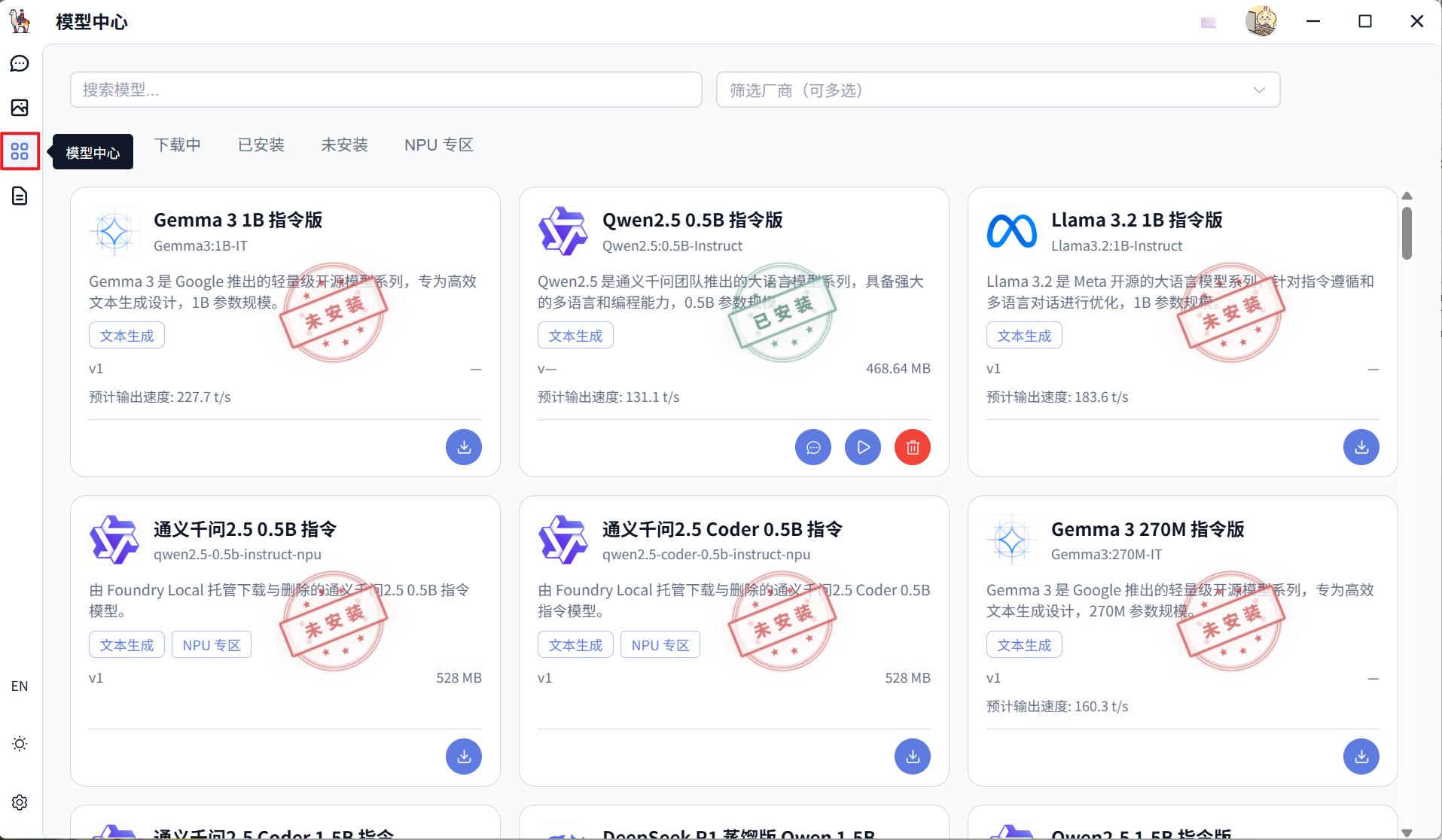Click the Gemma3:1B-IT identifier text
Screen dimensions: 1442x840
pos(200,246)
